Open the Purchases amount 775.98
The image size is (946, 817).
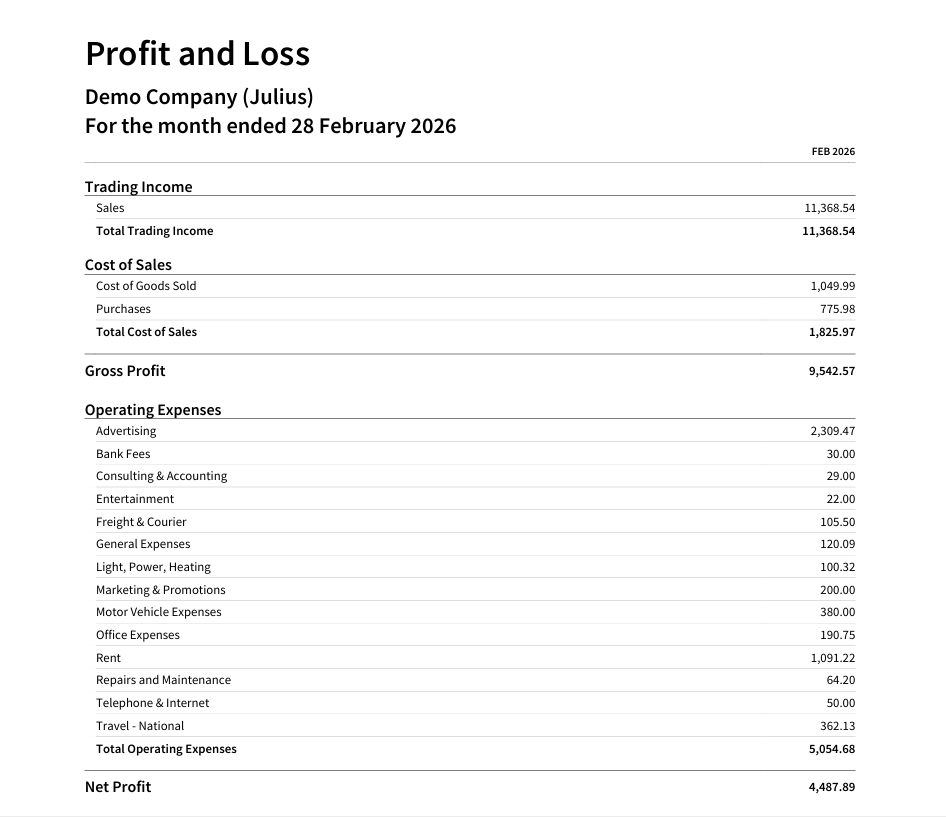(x=837, y=309)
